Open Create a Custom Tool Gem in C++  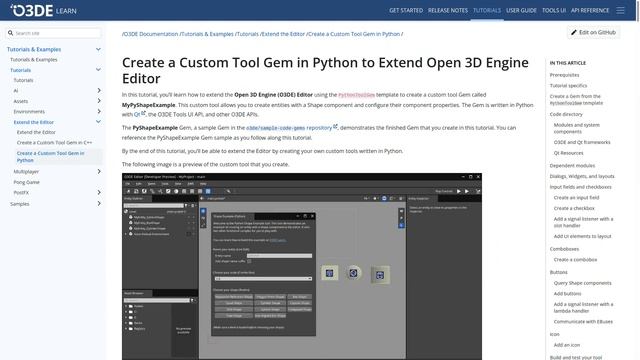[x=54, y=143]
